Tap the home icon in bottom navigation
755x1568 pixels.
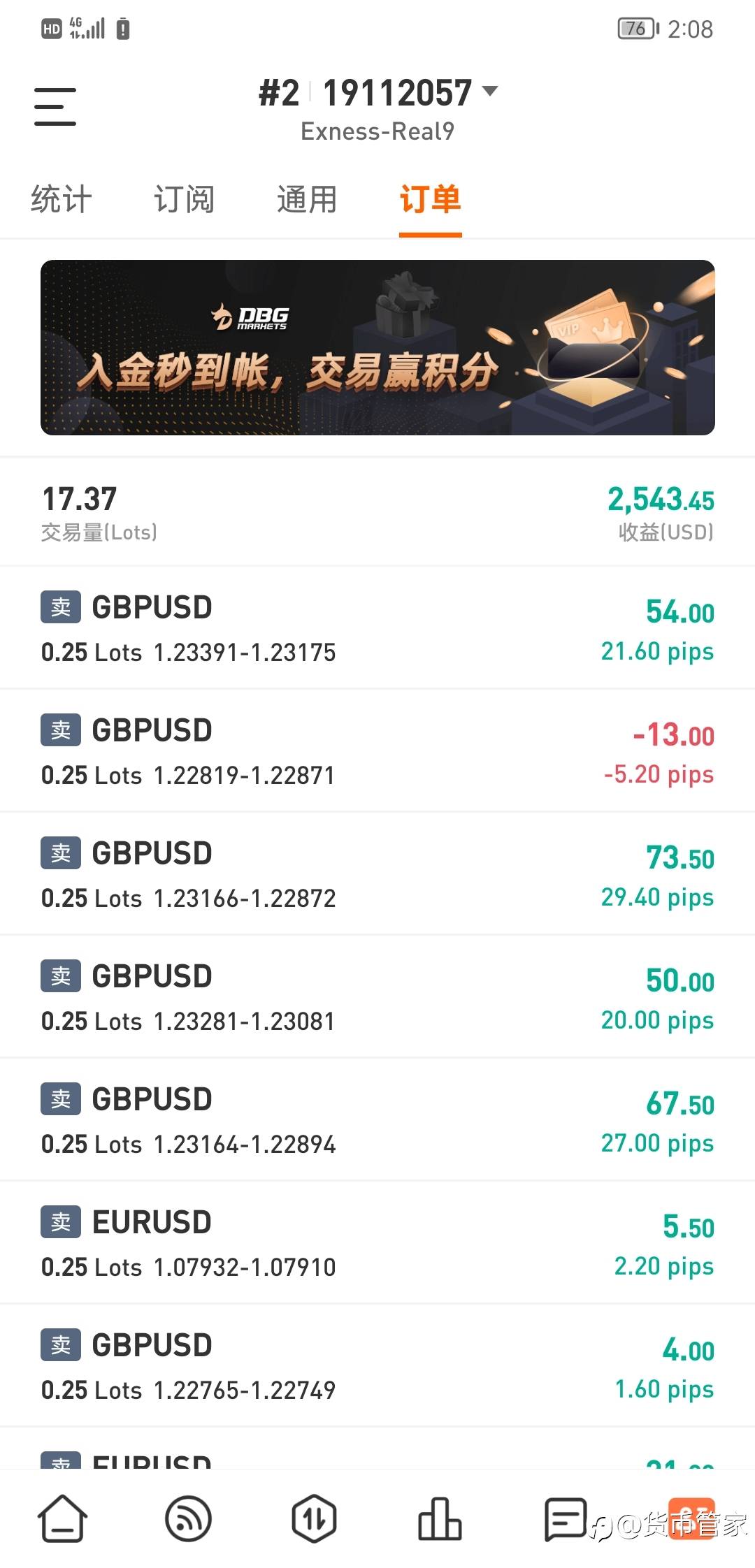pyautogui.click(x=62, y=1518)
